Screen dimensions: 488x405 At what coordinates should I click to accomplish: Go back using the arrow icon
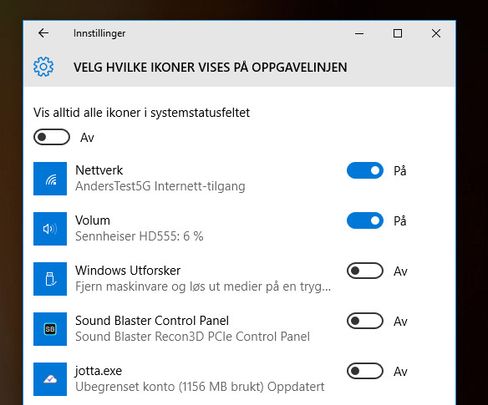43,33
